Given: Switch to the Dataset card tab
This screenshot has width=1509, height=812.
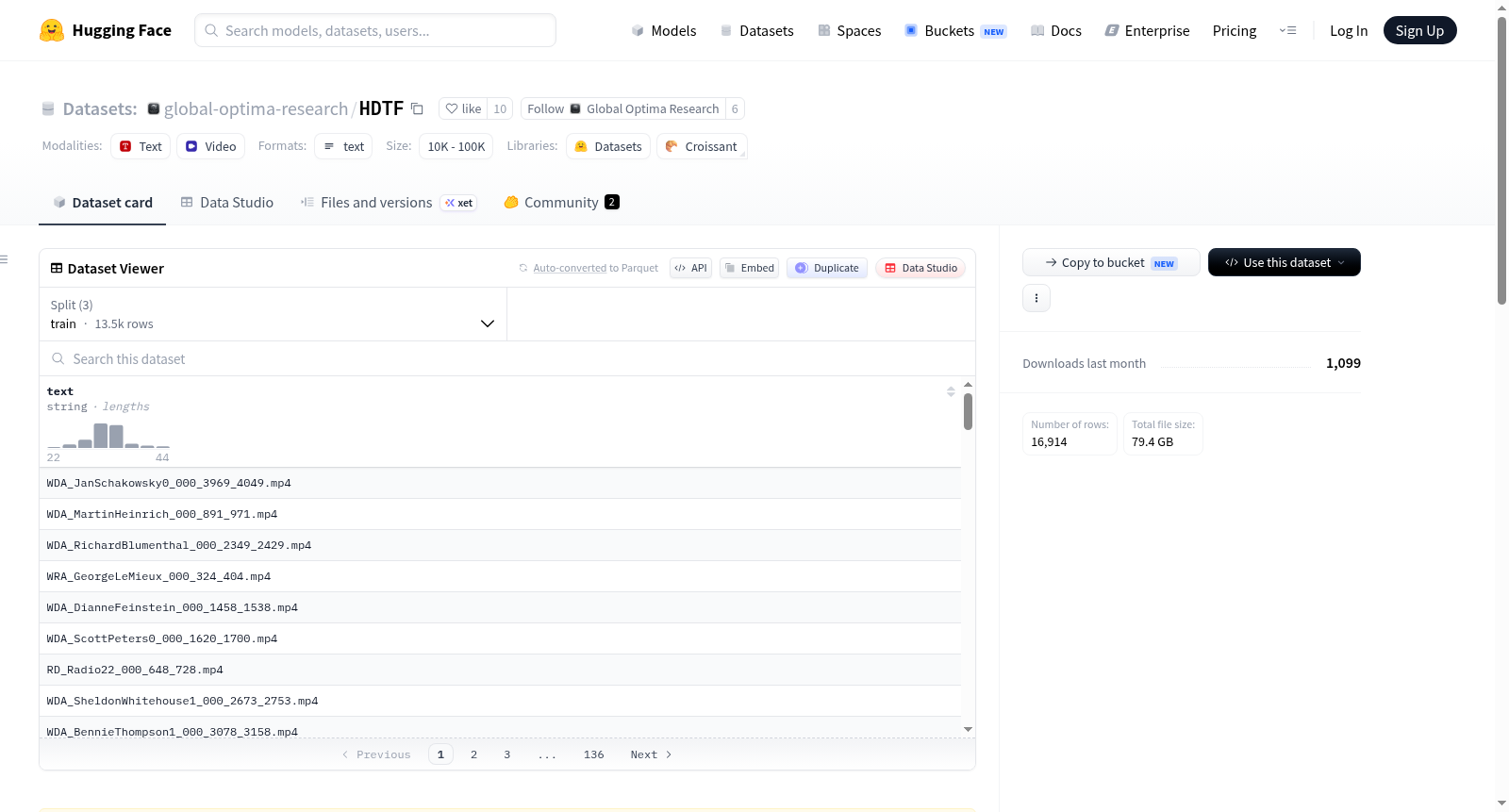Looking at the screenshot, I should tap(103, 203).
